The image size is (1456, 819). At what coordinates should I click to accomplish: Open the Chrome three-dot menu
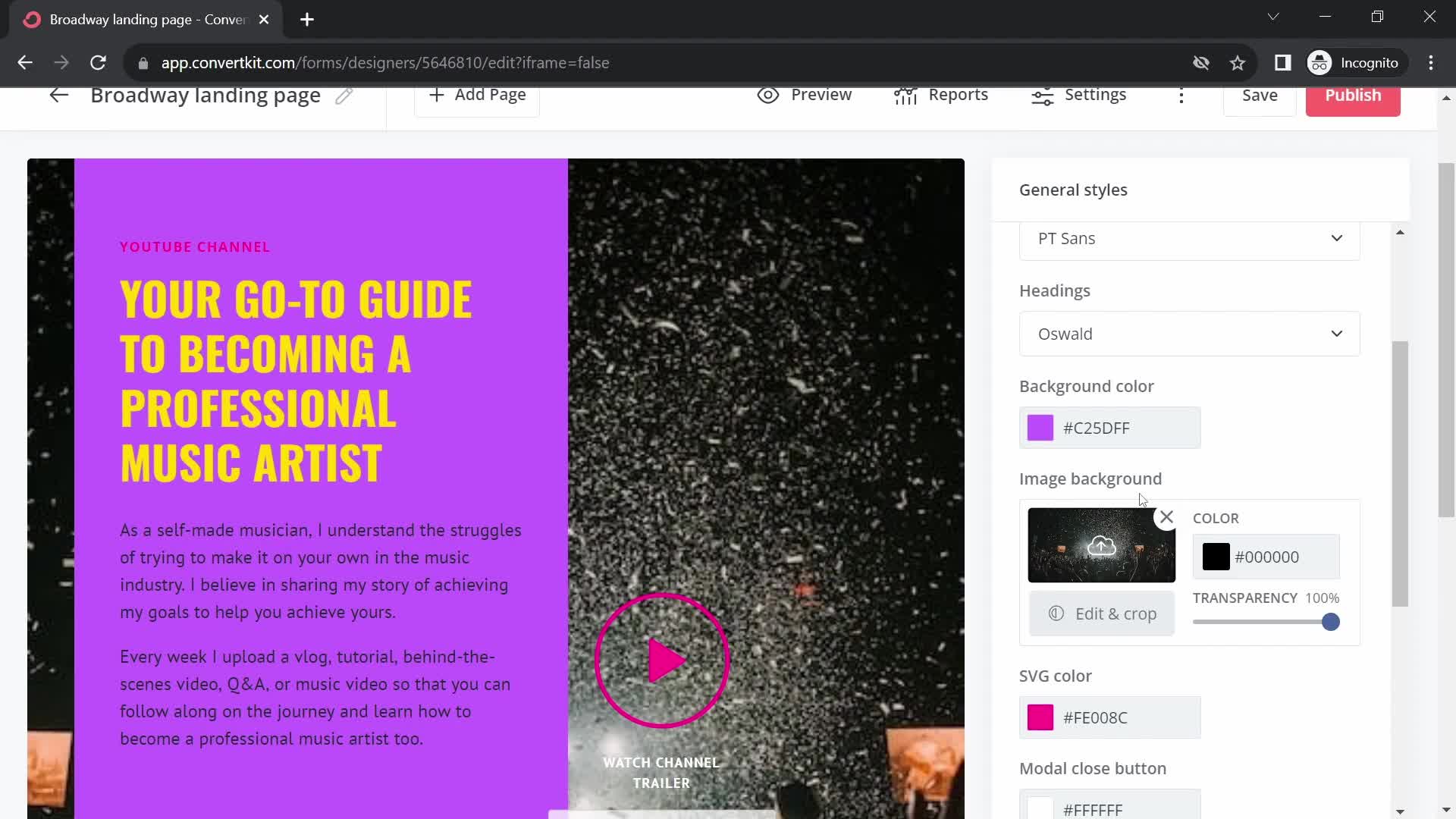(x=1431, y=63)
